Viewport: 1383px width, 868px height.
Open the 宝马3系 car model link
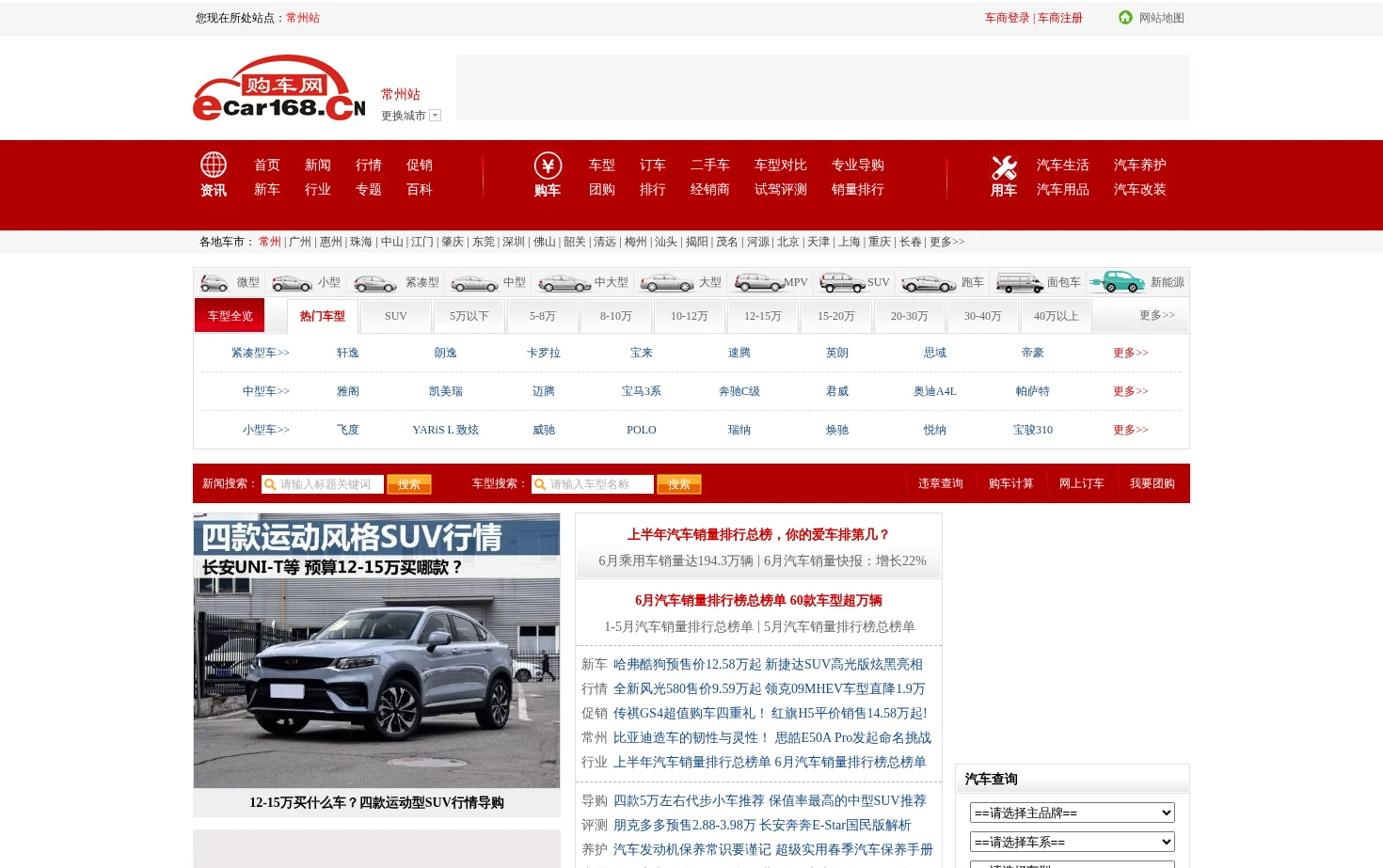[642, 391]
